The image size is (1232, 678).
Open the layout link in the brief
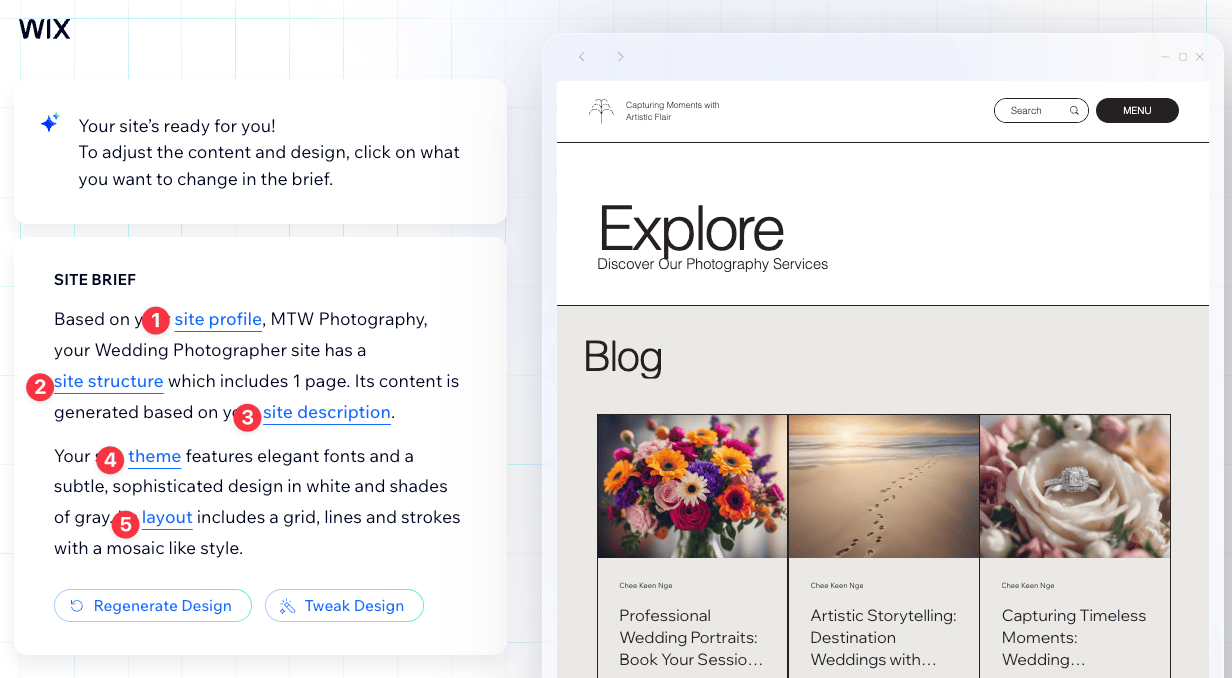point(166,517)
